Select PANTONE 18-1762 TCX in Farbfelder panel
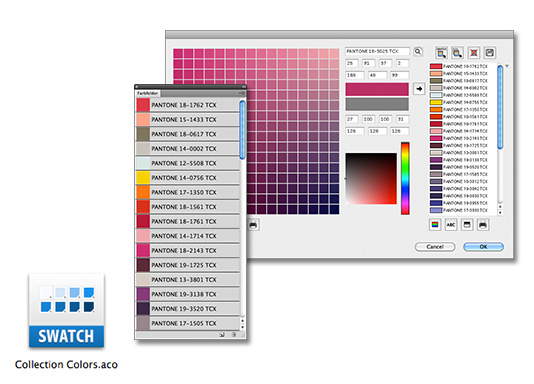The width and height of the screenshot is (534, 384). click(188, 105)
